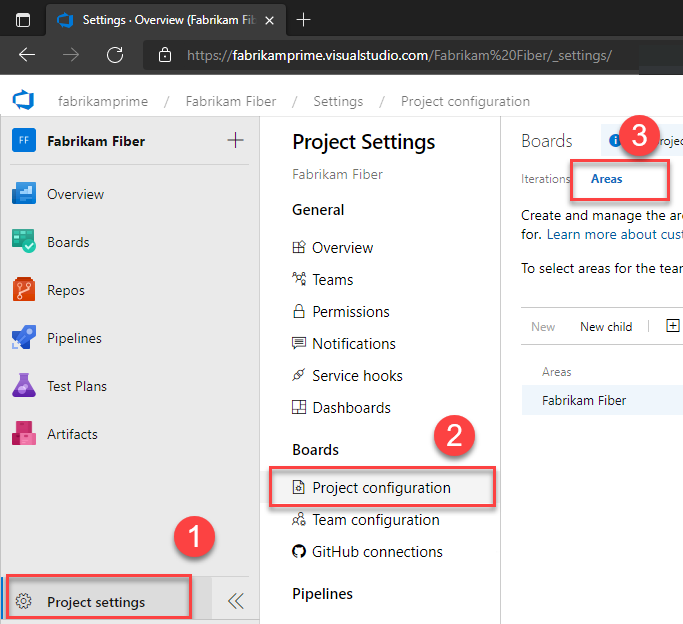Open Artifacts from the left sidebar
The height and width of the screenshot is (624, 683).
72,434
